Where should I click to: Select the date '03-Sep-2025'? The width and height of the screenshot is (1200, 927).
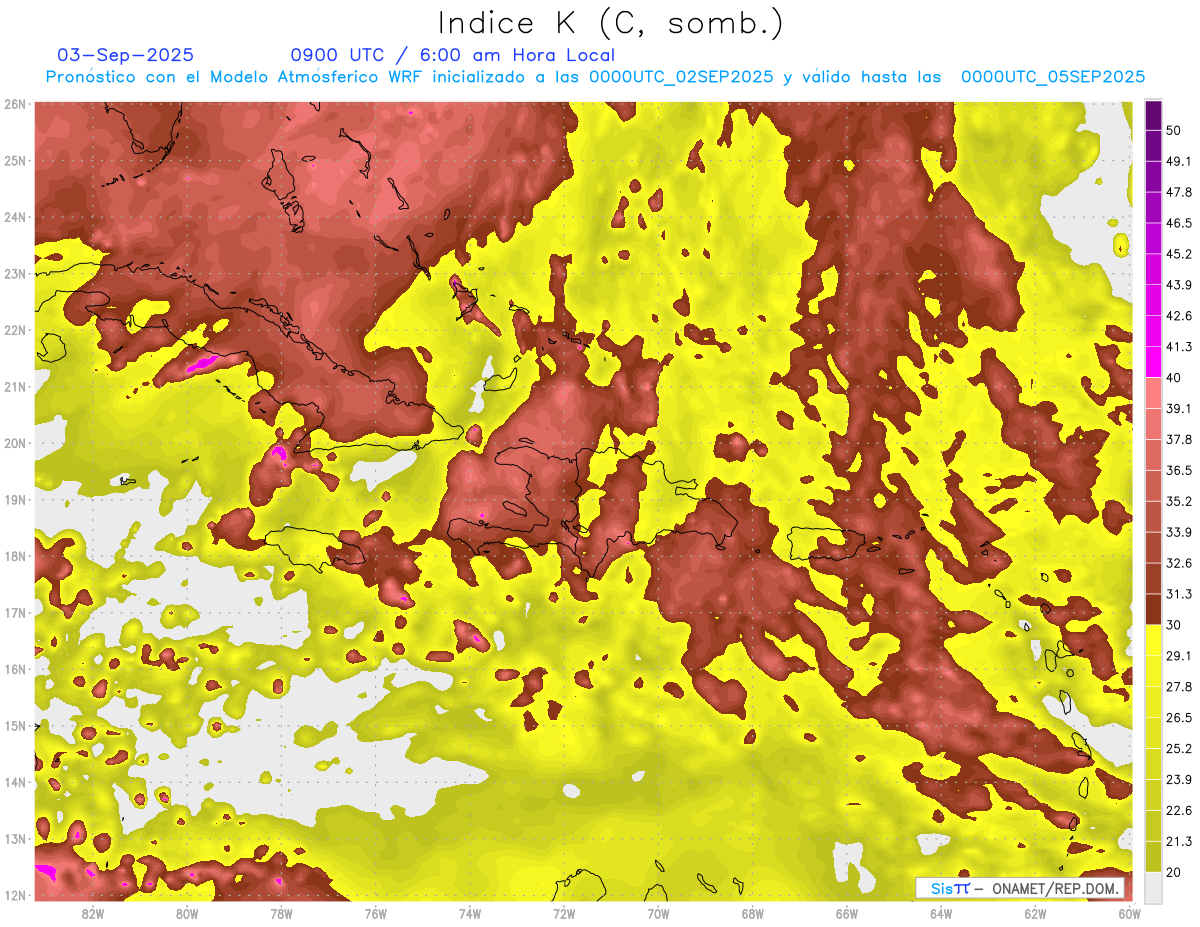tap(126, 55)
